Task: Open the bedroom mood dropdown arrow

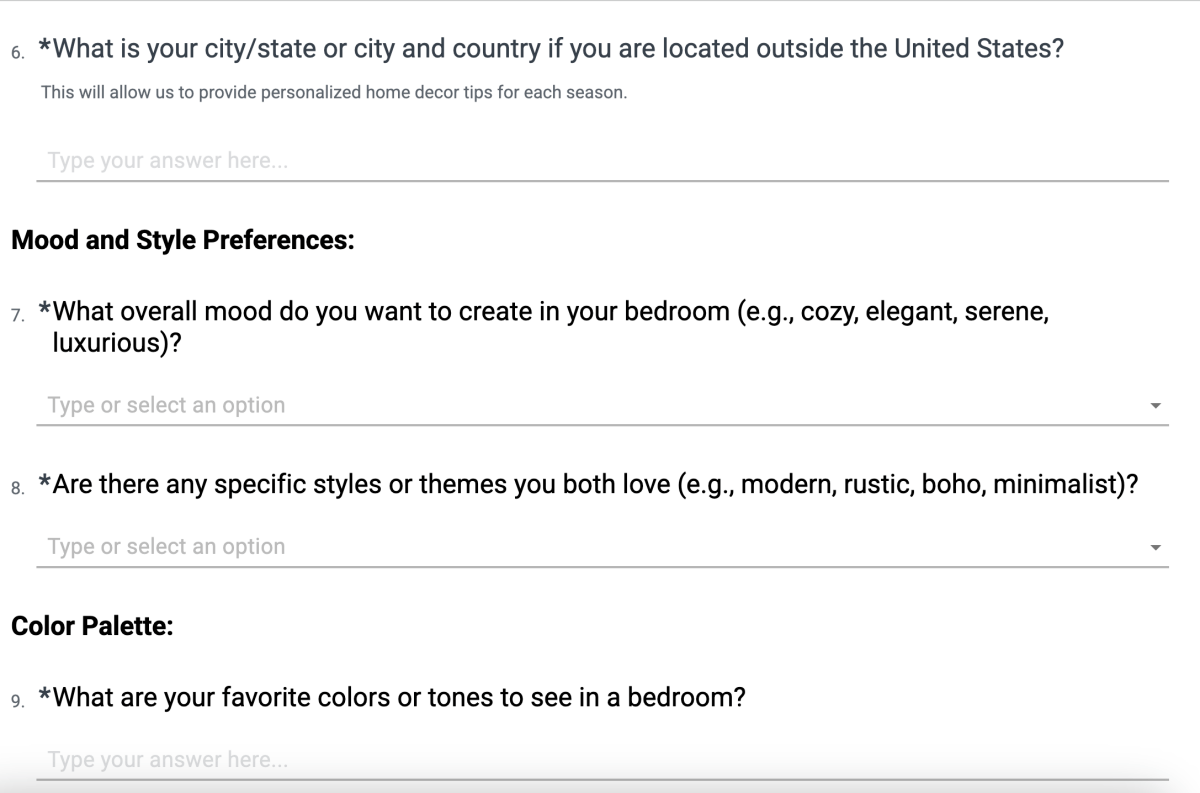Action: pyautogui.click(x=1156, y=406)
